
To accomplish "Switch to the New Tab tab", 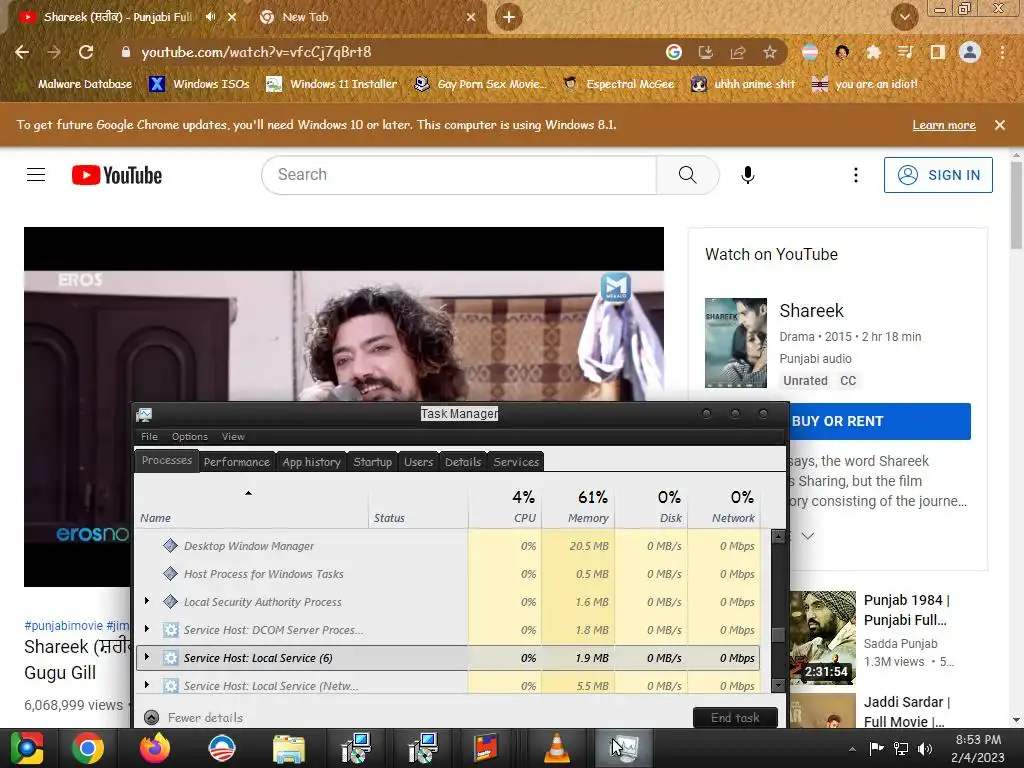I will coord(368,17).
